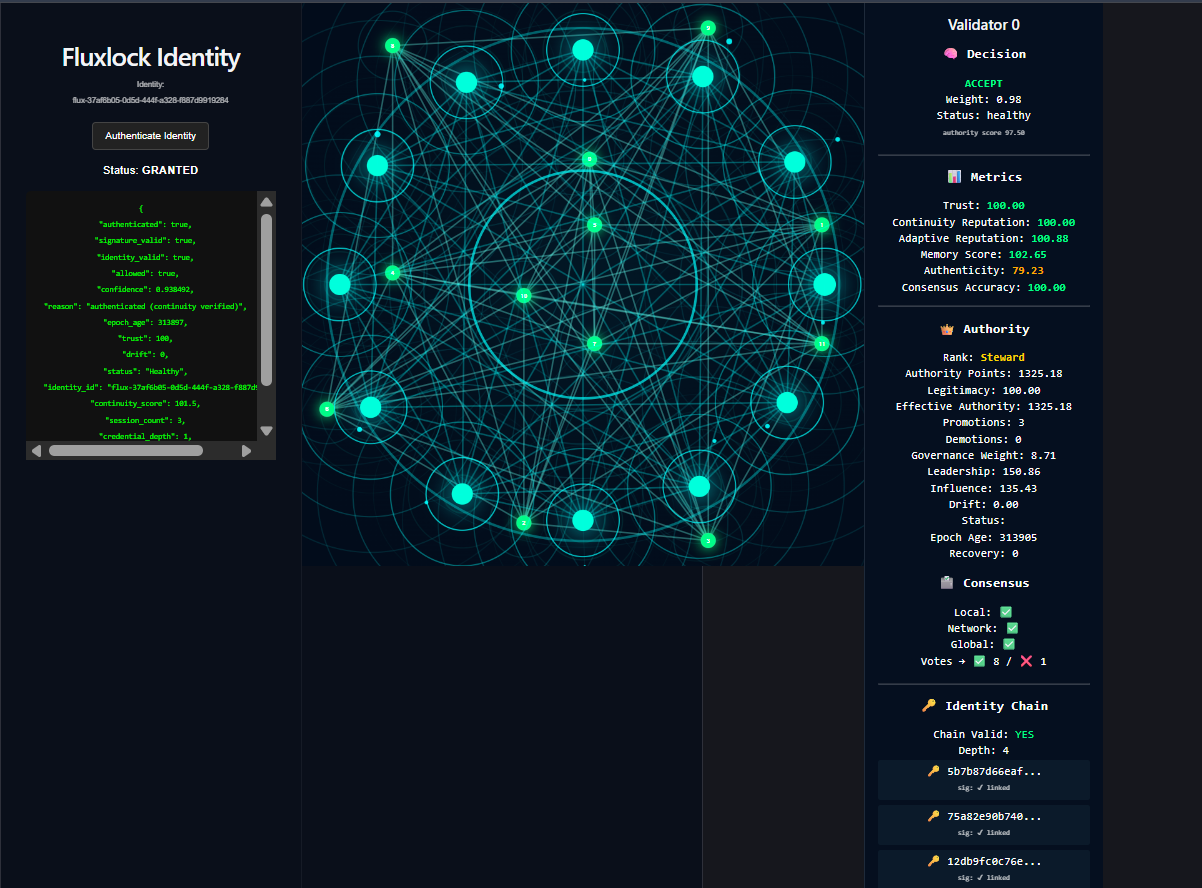
Task: Click the Trust: 100.00 metric
Action: click(984, 206)
